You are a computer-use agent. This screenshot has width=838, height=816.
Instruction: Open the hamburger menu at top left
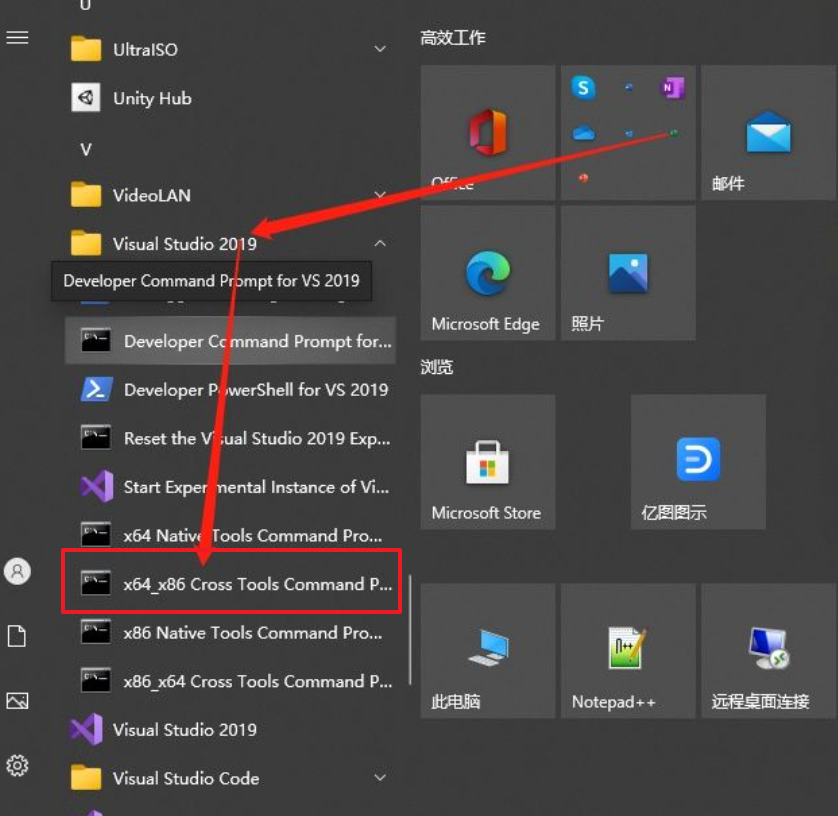tap(17, 37)
